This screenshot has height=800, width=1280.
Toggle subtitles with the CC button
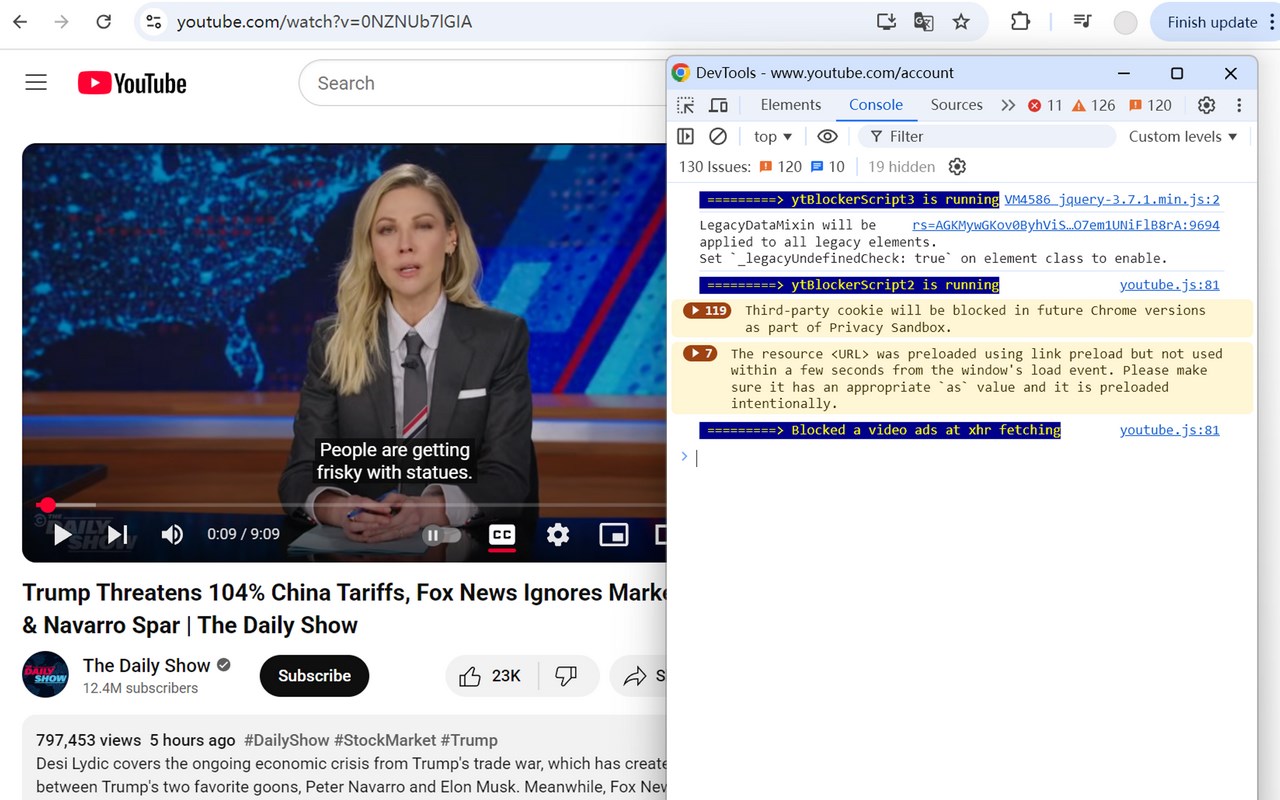point(502,534)
